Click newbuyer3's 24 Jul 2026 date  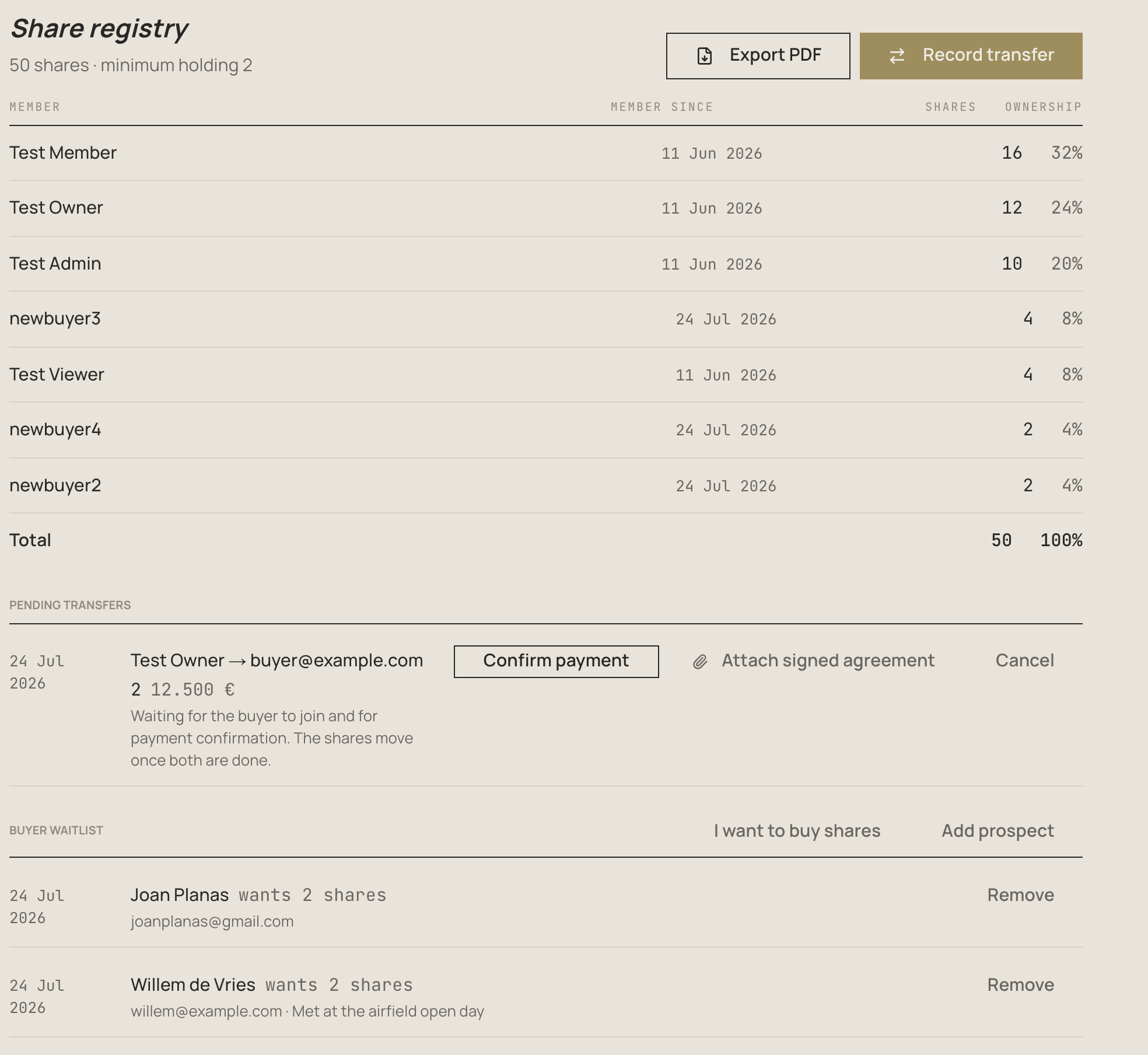coord(726,319)
